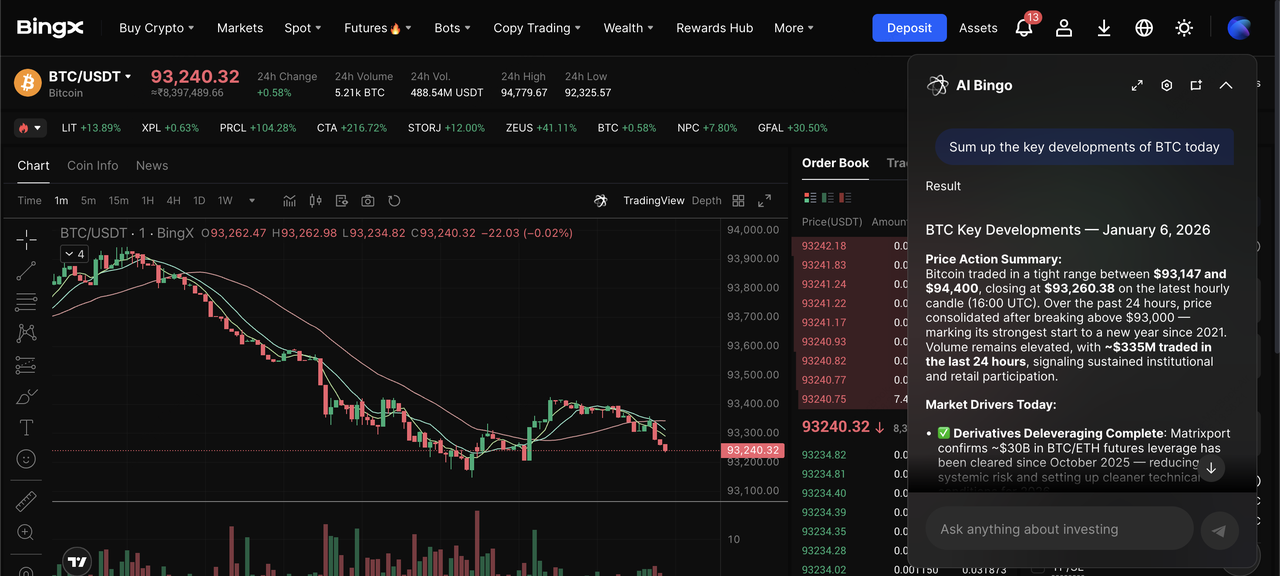Open the News tab
Viewport: 1280px width, 576px height.
coord(152,166)
